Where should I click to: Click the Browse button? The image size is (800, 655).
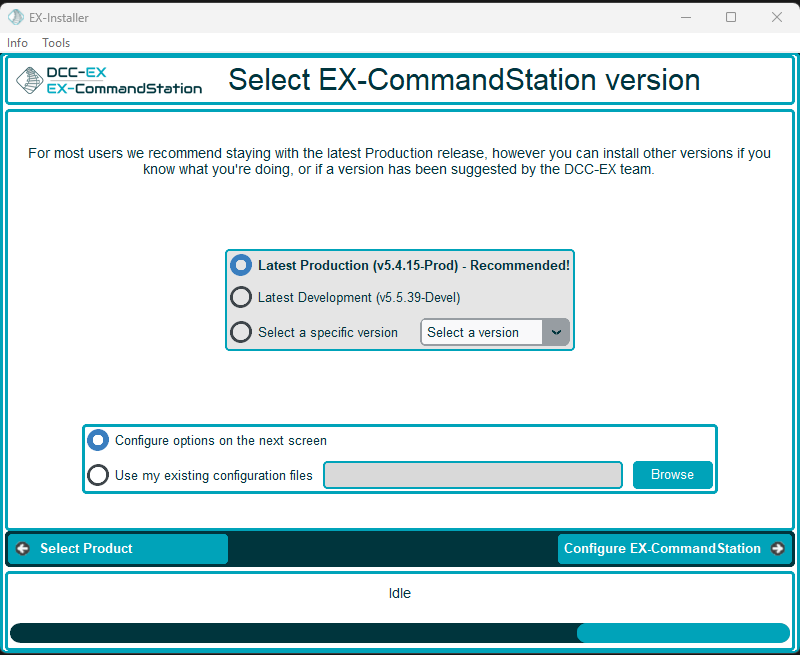[672, 475]
